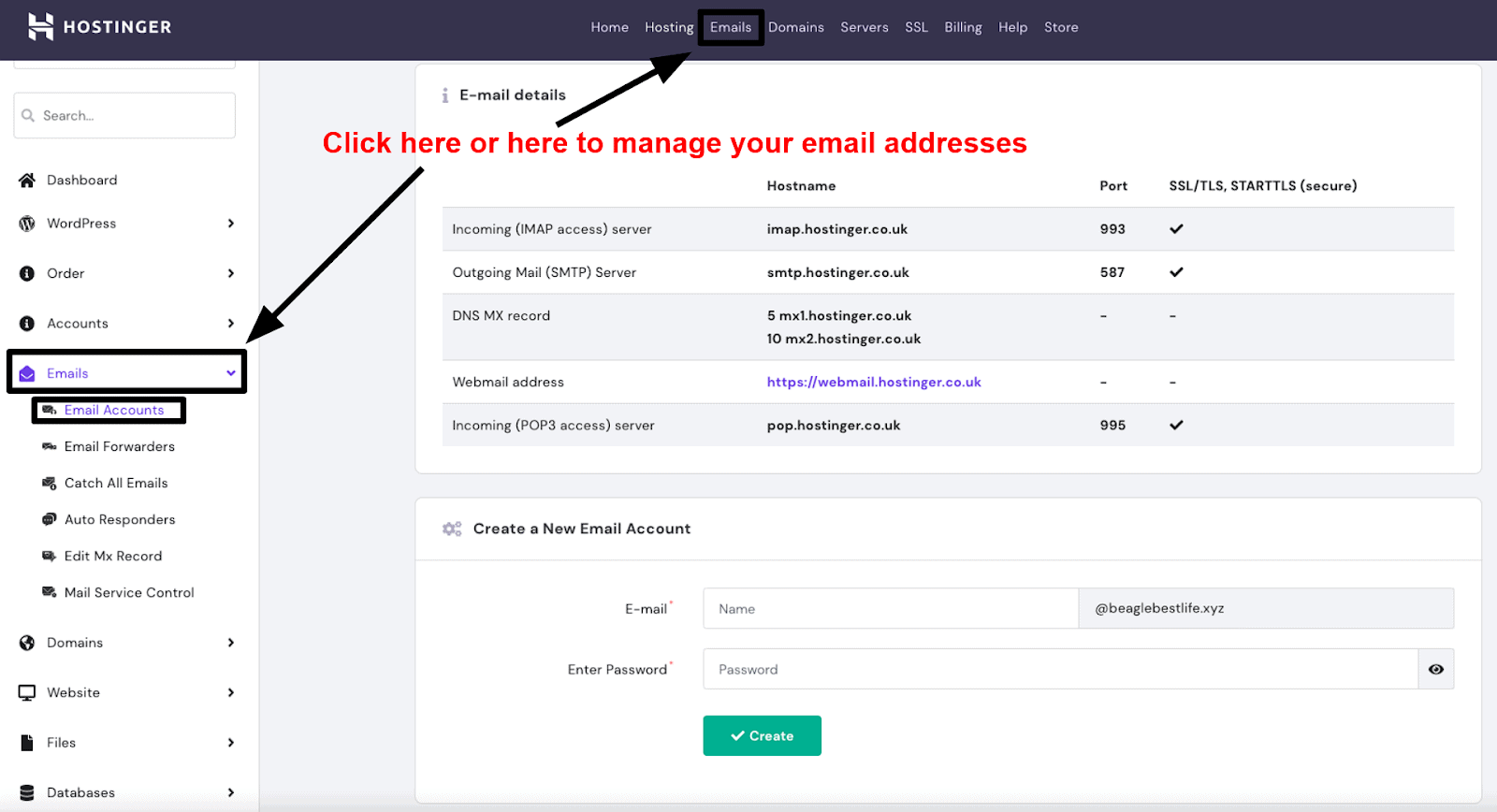Screen dimensions: 1497x812
Task: Click port value 995
Action: (x=1112, y=425)
